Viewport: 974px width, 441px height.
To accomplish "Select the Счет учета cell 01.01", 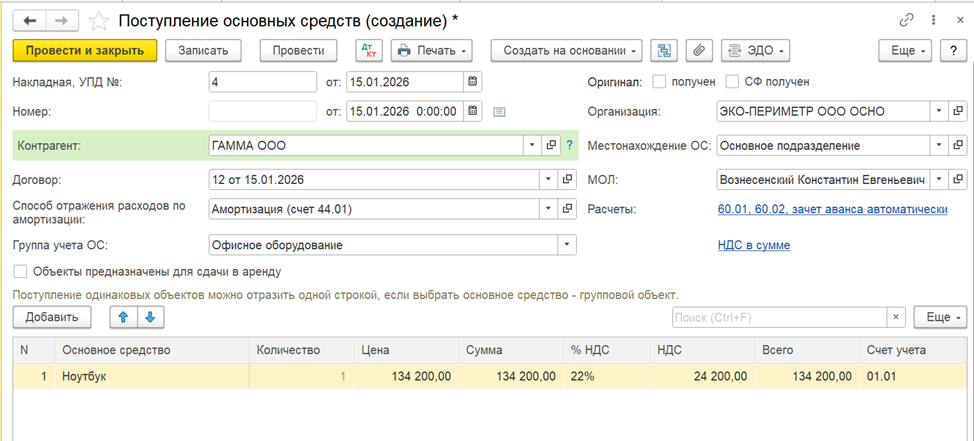I will [x=913, y=376].
